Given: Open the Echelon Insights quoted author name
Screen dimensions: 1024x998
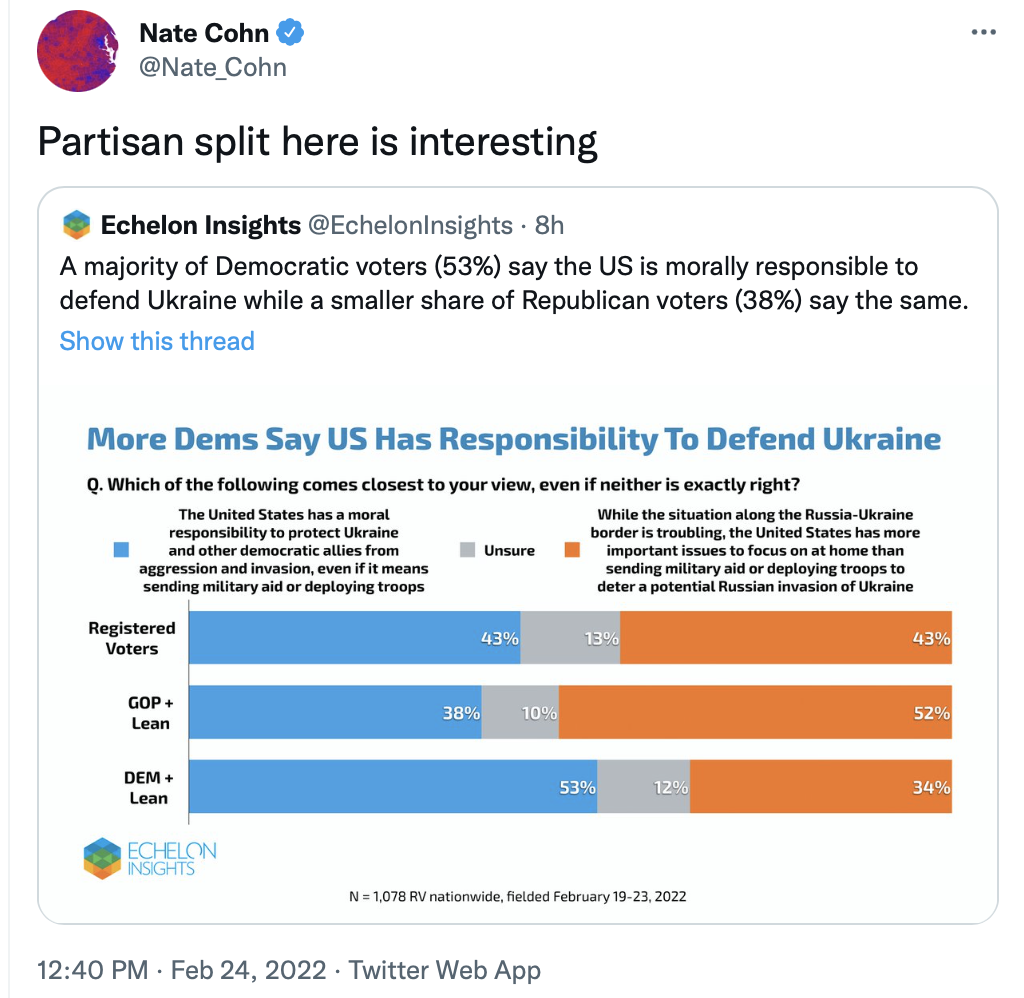Looking at the screenshot, I should coord(201,225).
